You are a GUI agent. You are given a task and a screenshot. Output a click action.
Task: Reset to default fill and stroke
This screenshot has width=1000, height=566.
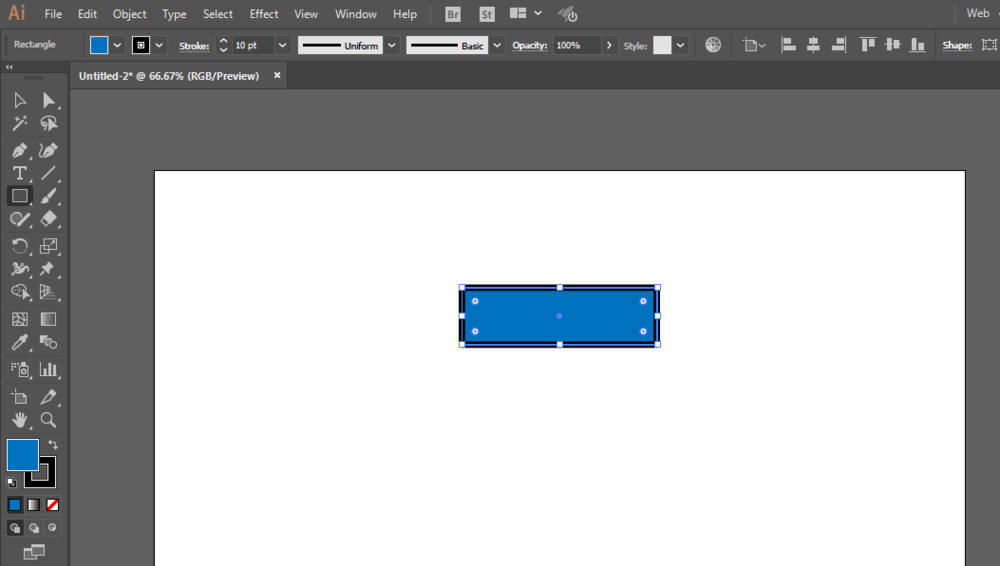click(x=11, y=482)
